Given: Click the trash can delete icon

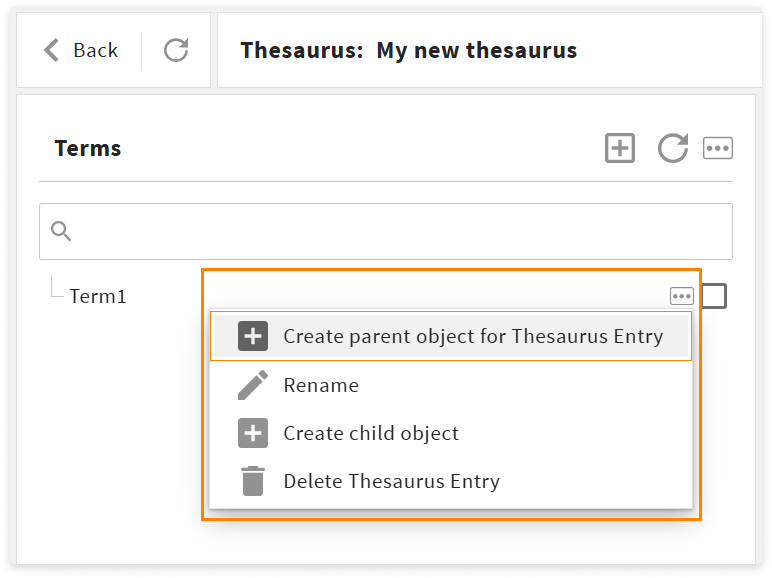Looking at the screenshot, I should click(x=253, y=481).
